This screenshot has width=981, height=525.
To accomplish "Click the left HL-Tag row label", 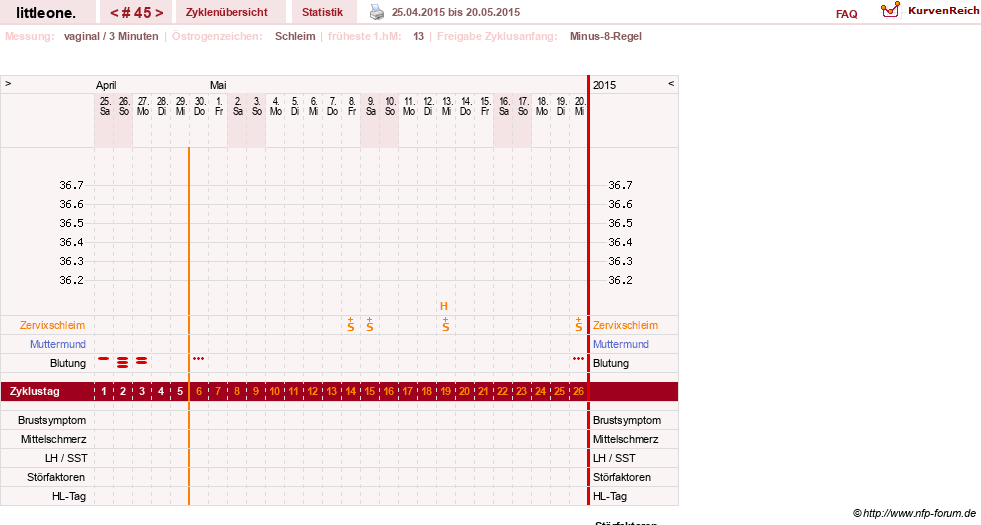I will (x=69, y=496).
